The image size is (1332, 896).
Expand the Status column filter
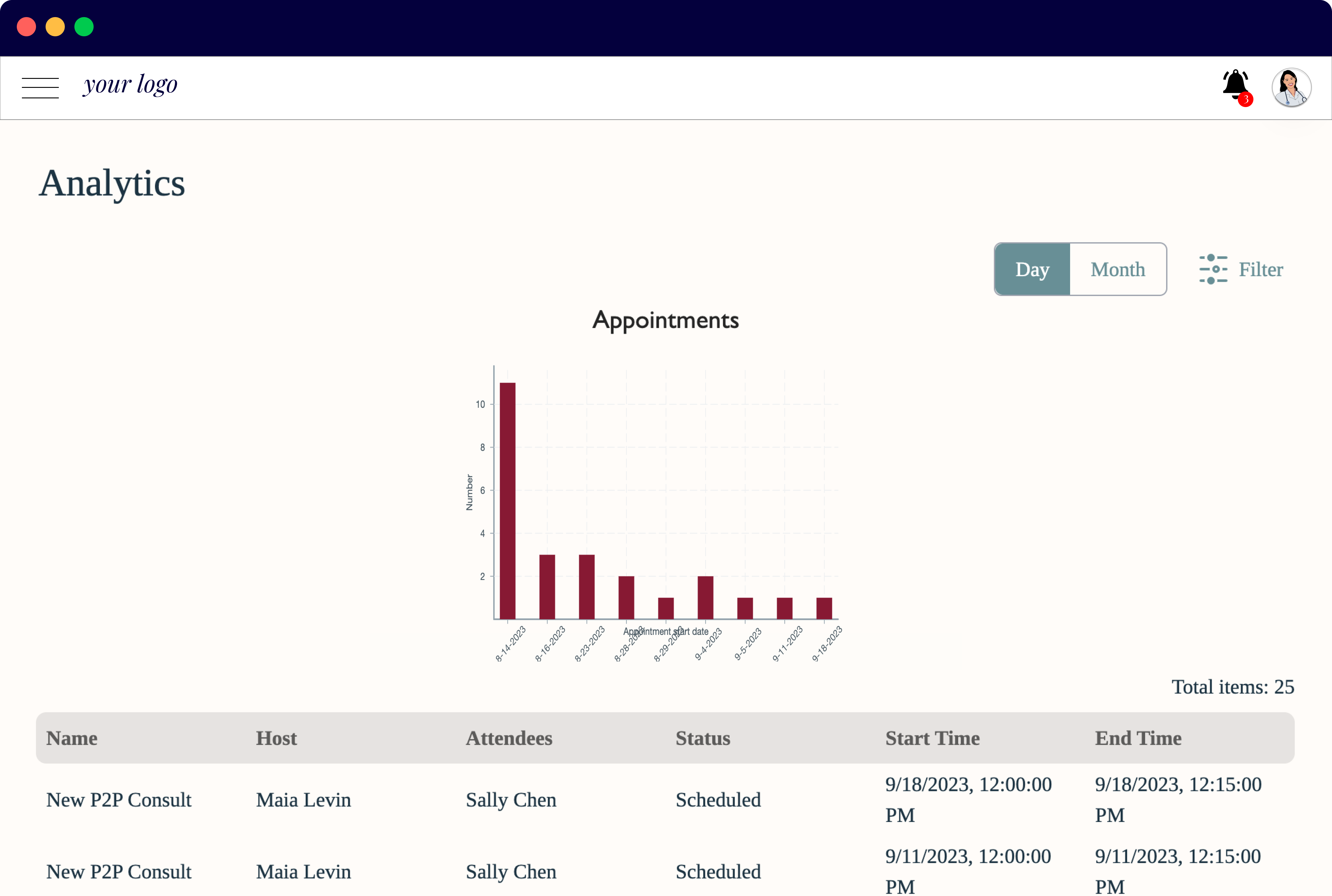pyautogui.click(x=703, y=739)
